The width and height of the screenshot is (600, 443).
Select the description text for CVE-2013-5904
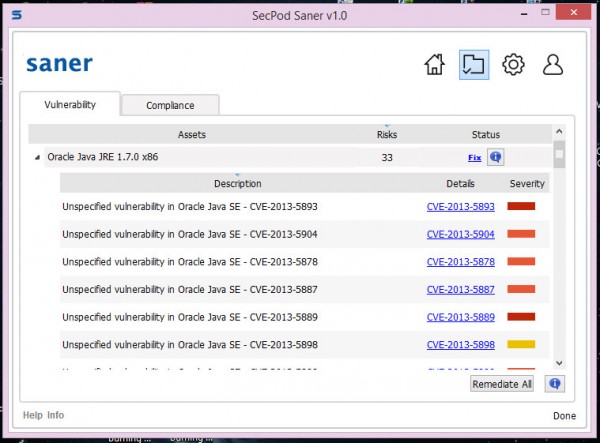190,234
